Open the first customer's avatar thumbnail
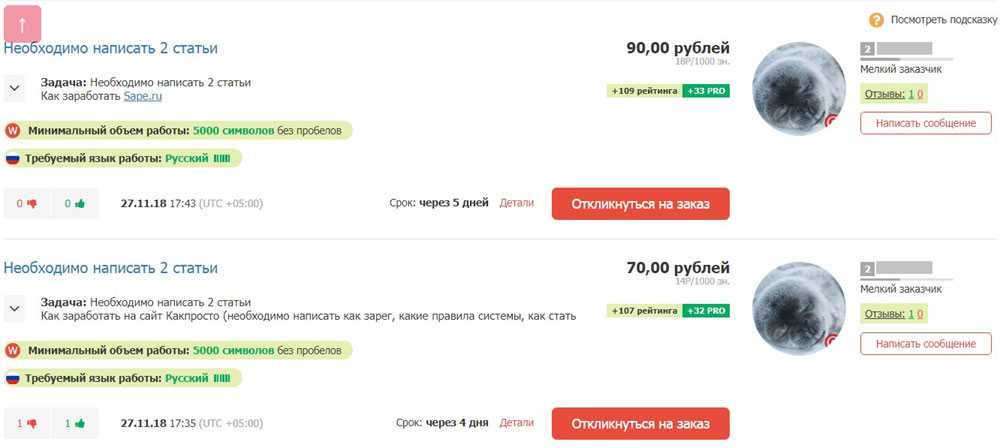Screen dimensions: 1000x448 (x=797, y=88)
